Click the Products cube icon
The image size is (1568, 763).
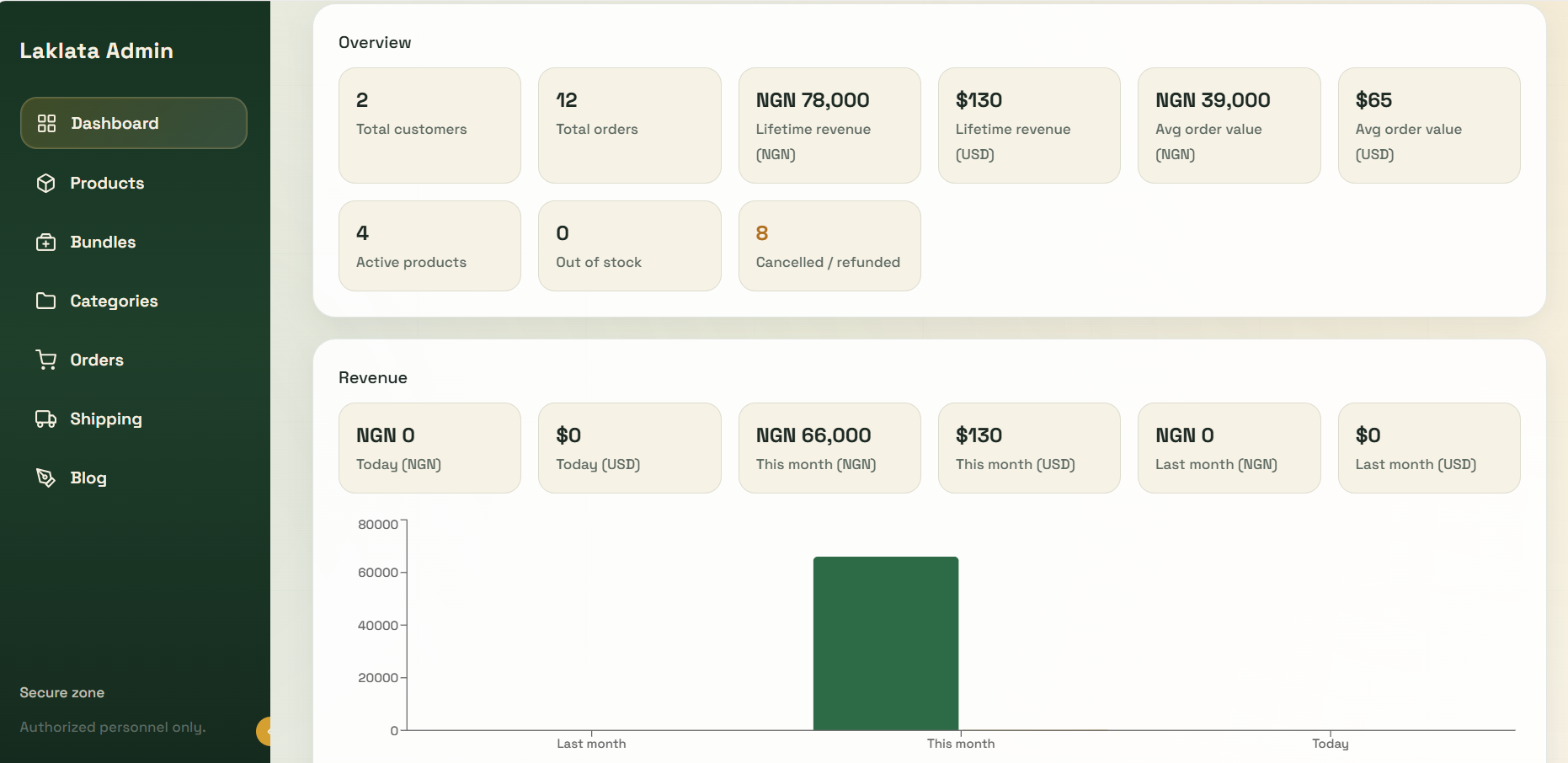[46, 183]
